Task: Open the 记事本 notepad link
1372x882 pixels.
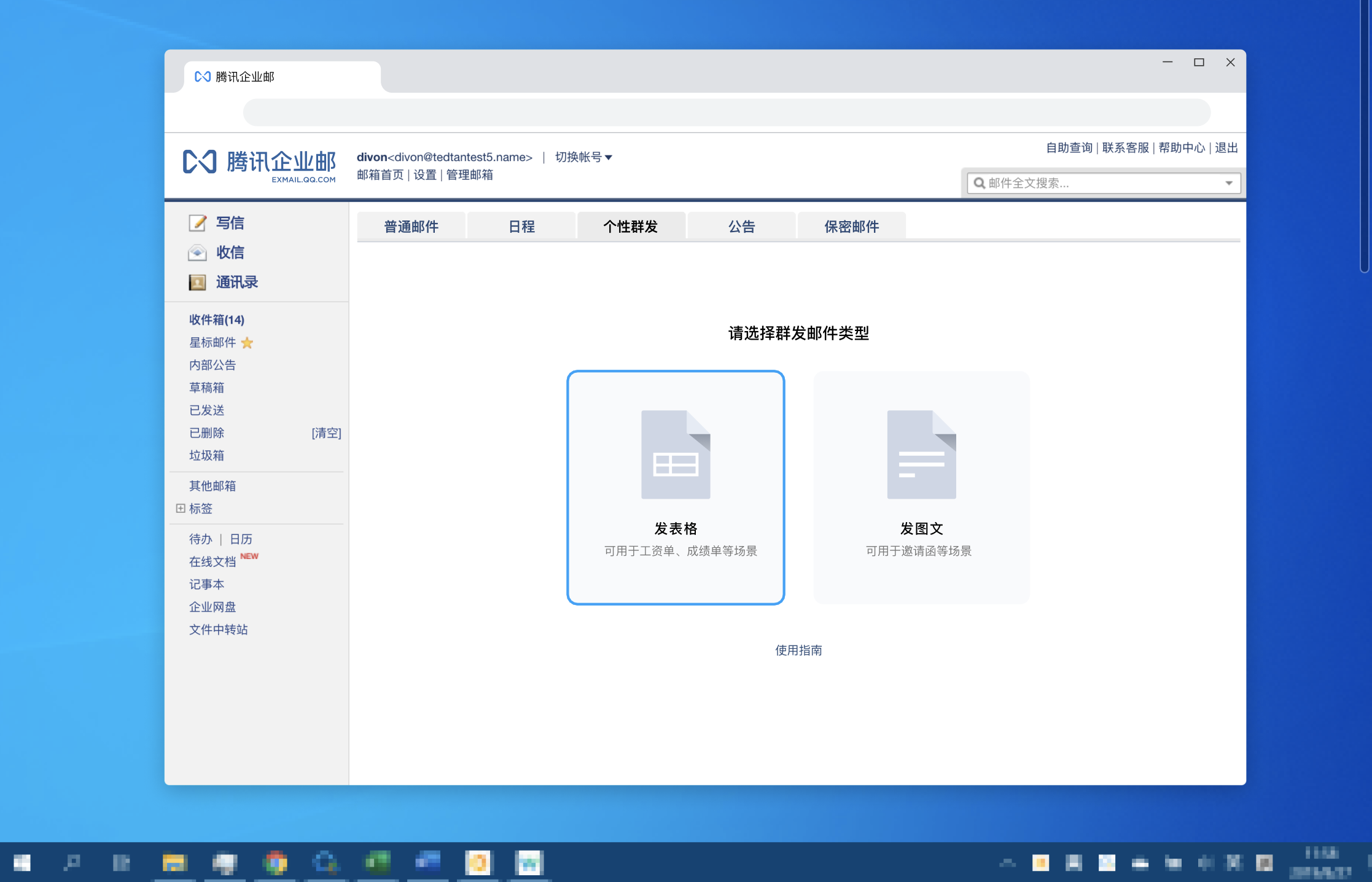Action: click(x=207, y=585)
